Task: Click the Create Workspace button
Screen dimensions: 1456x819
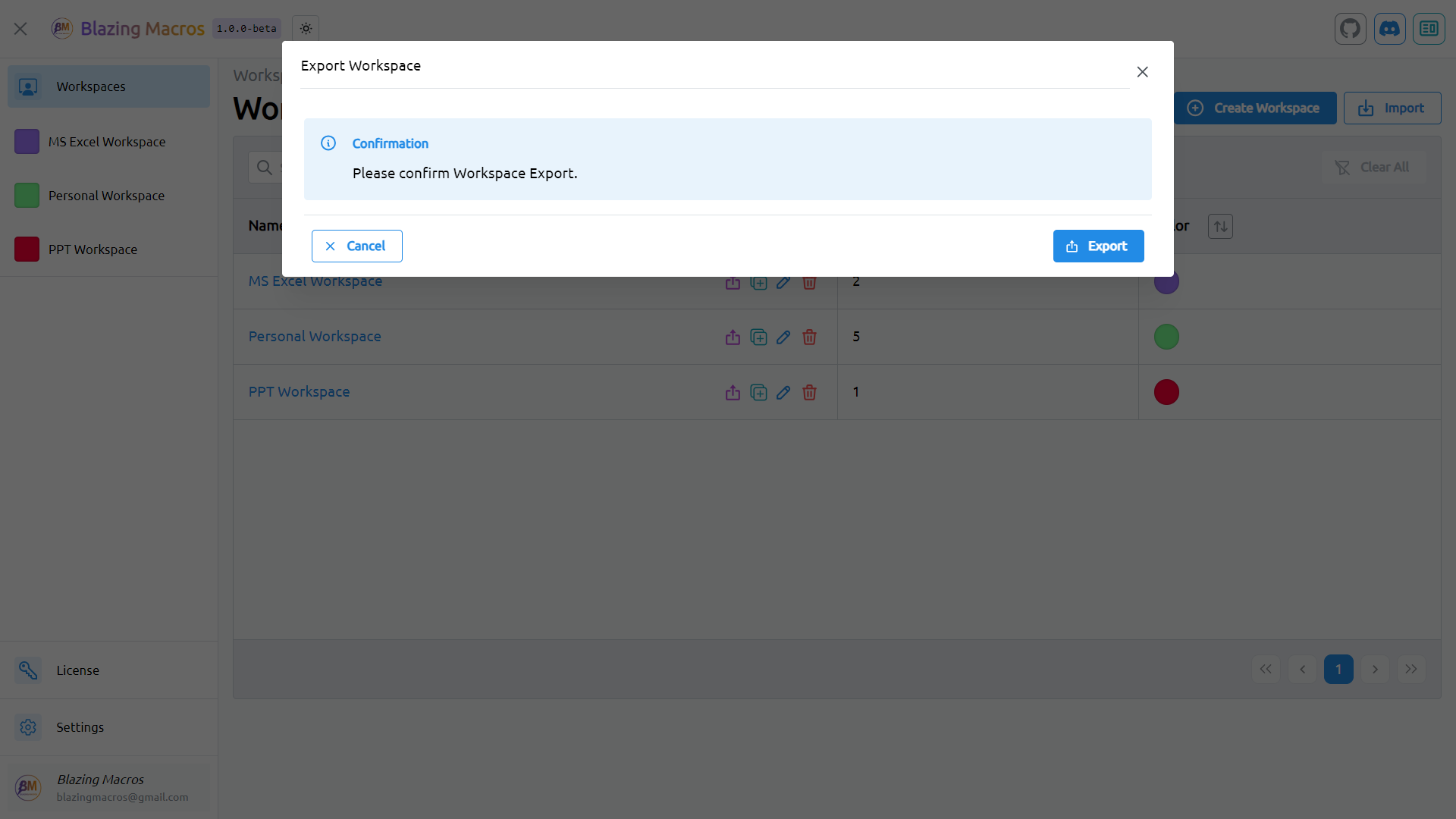Action: pyautogui.click(x=1254, y=108)
